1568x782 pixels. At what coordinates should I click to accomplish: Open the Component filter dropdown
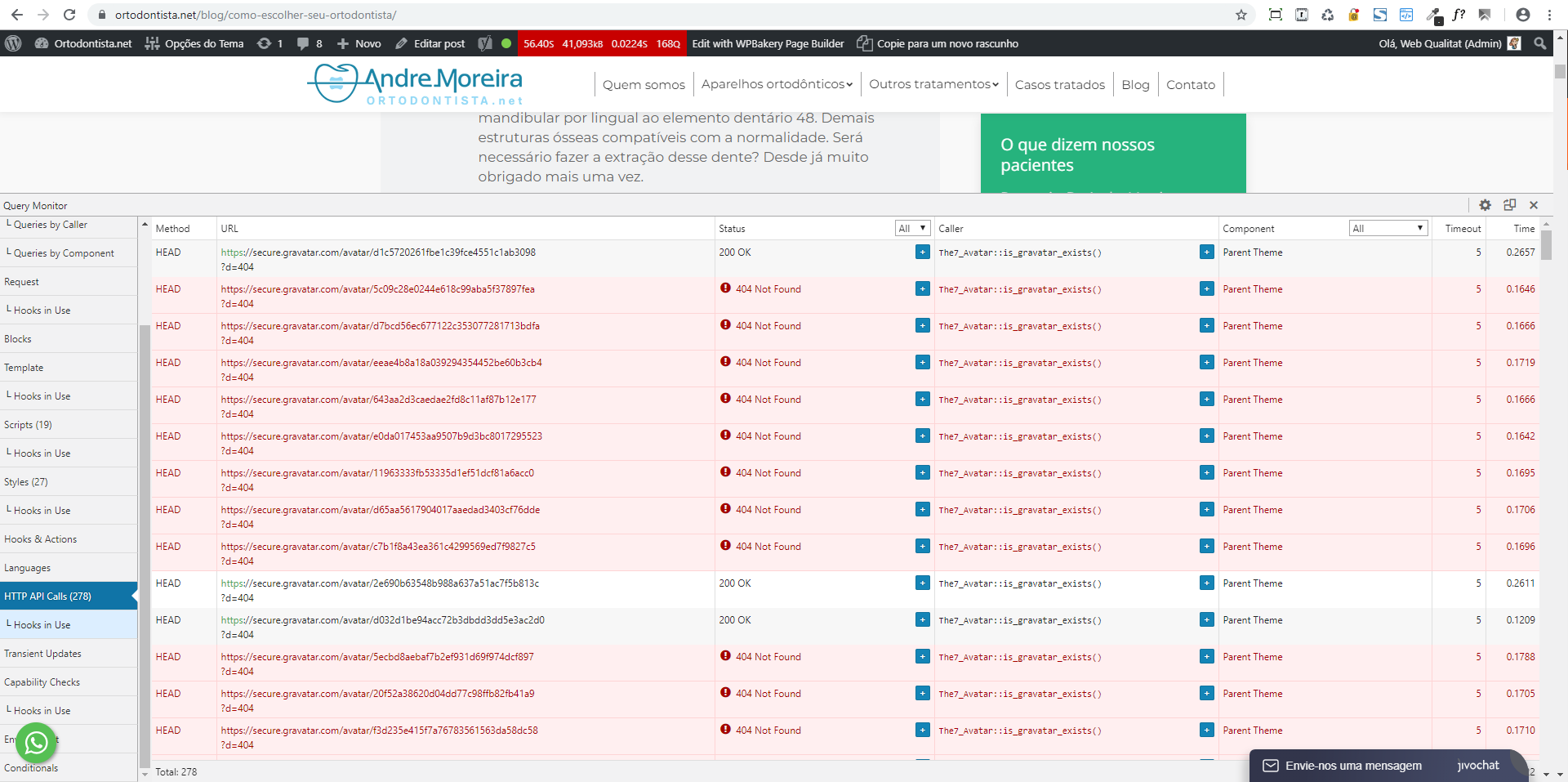click(1388, 229)
